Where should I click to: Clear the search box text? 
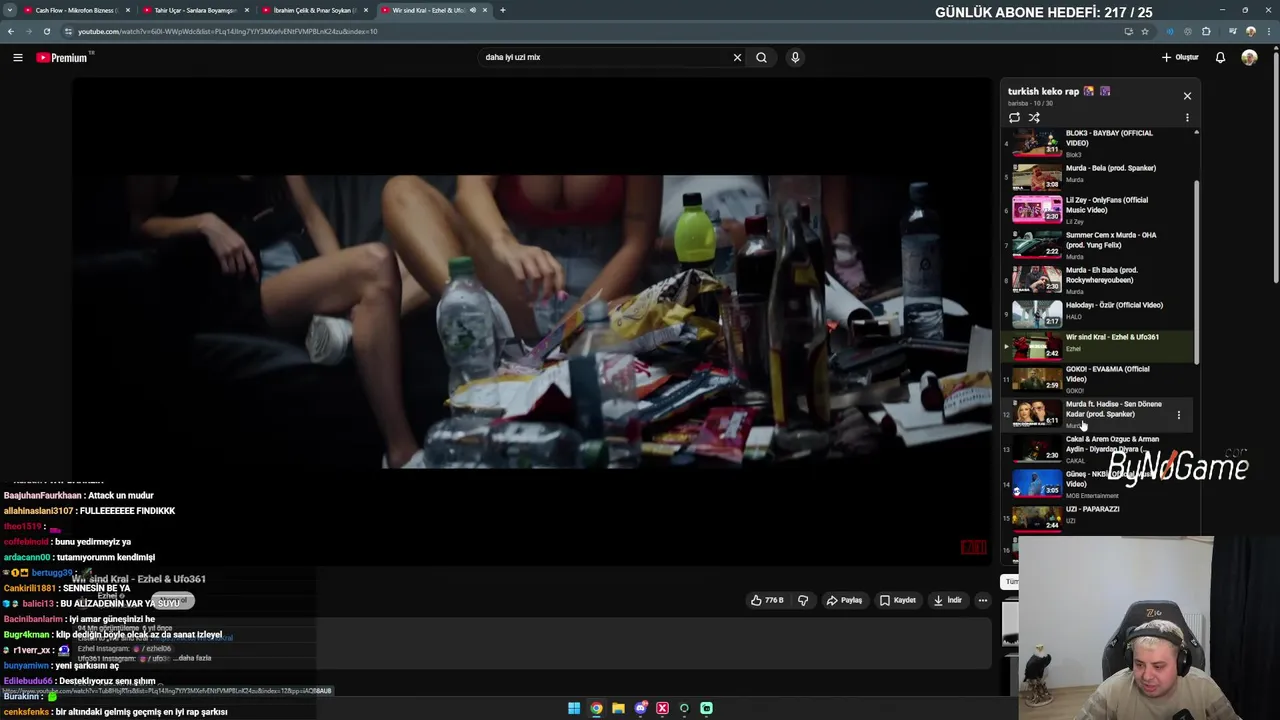tap(737, 57)
